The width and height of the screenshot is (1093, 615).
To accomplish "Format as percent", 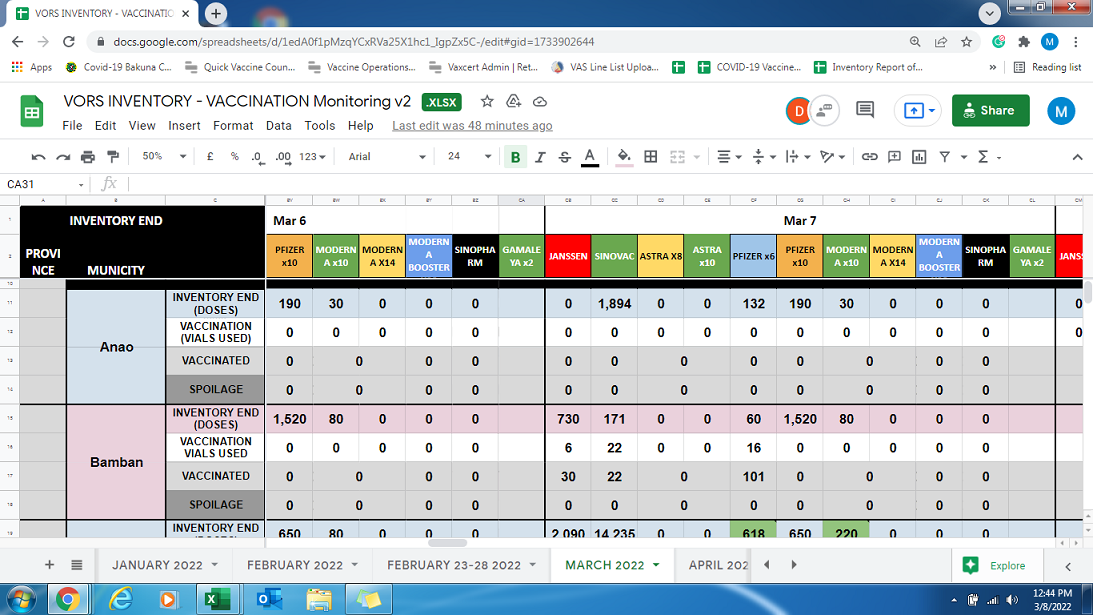I will coord(235,157).
